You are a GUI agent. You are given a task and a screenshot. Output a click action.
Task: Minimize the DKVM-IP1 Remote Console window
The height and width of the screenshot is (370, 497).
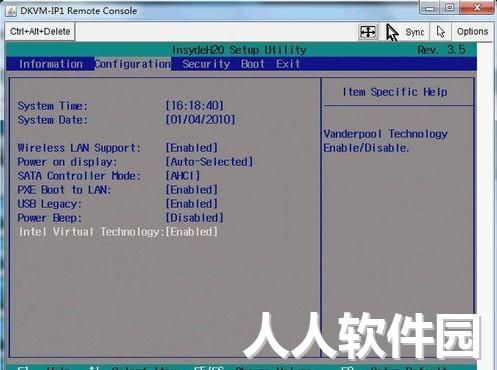tap(430, 8)
